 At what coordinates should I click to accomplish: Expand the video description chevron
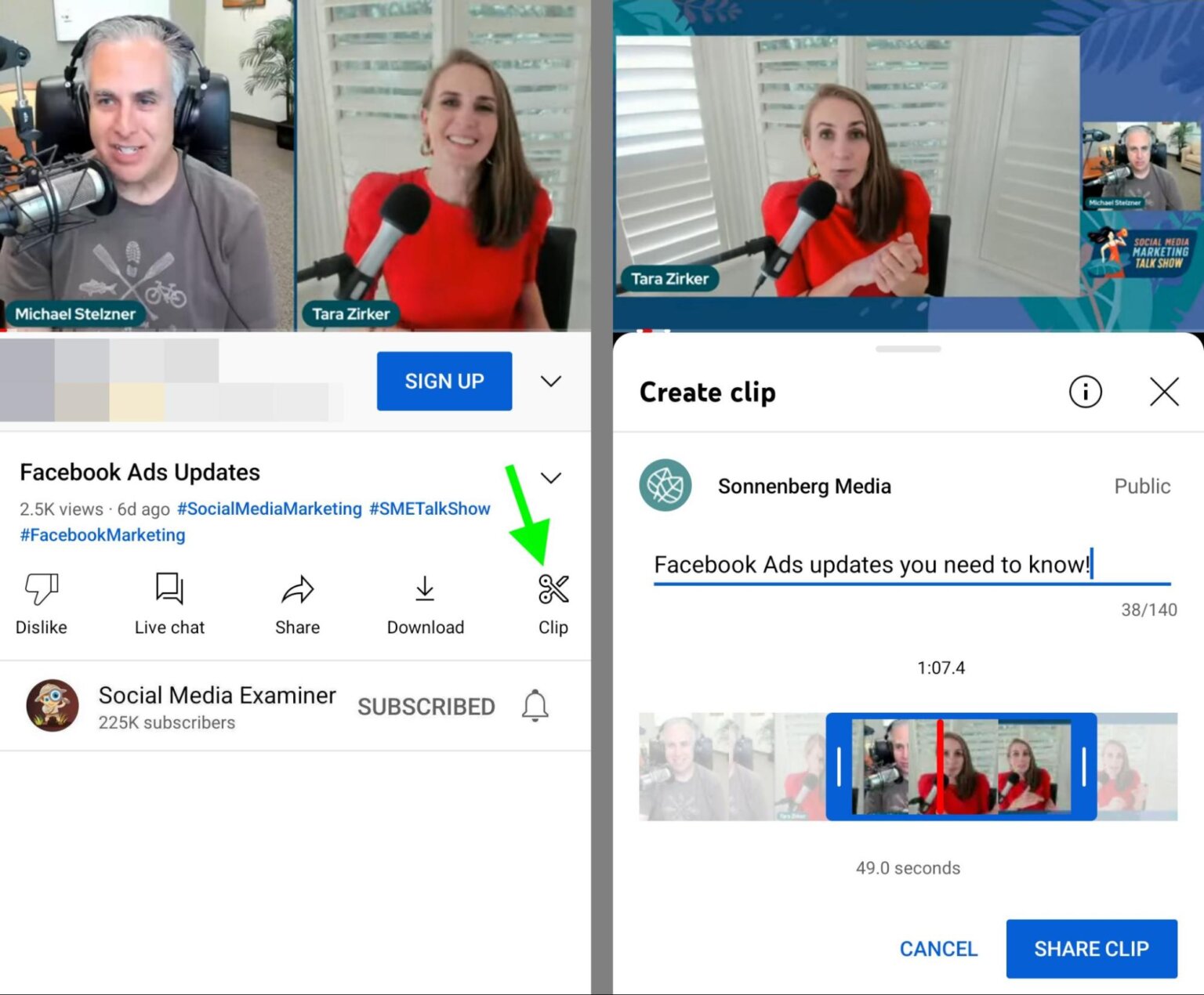click(551, 477)
